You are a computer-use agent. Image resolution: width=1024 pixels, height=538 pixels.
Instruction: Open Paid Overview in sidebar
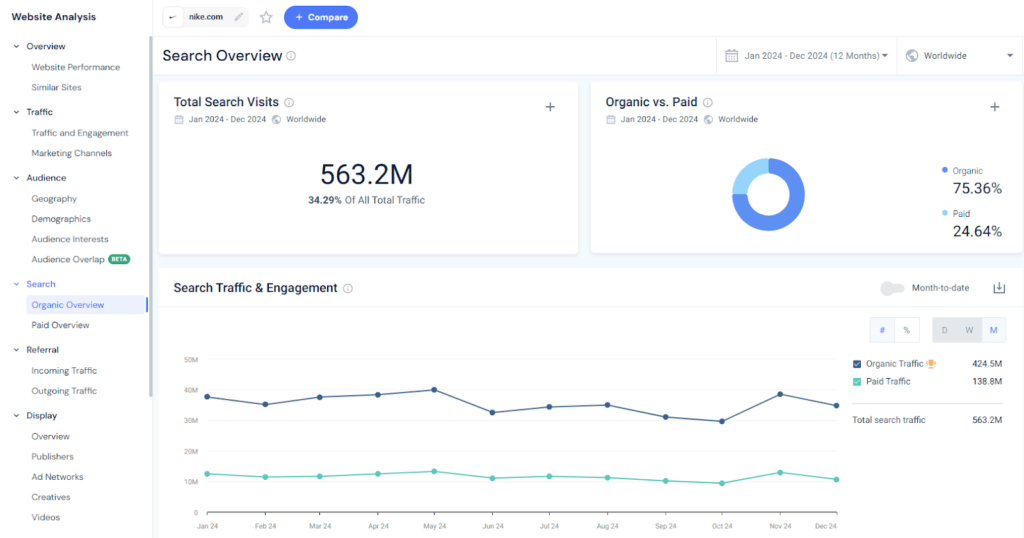coord(60,325)
